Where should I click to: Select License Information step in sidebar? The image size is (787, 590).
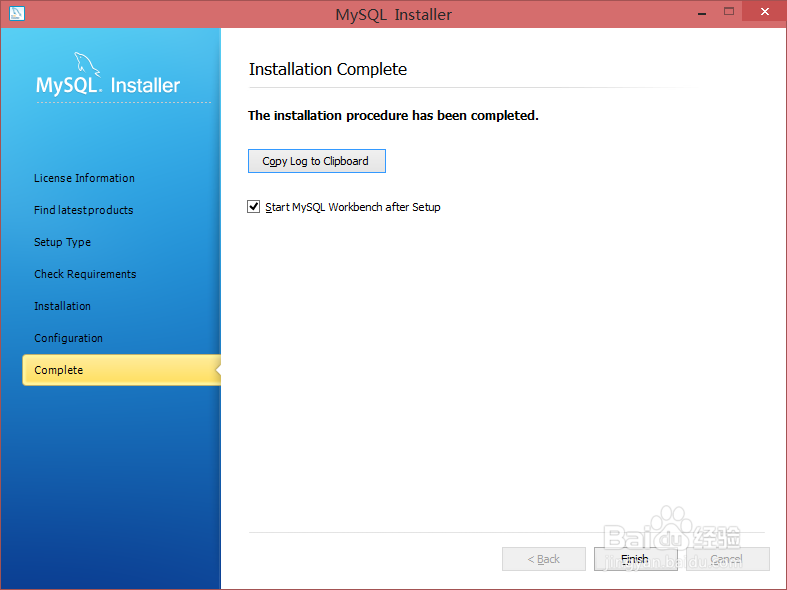click(x=84, y=178)
